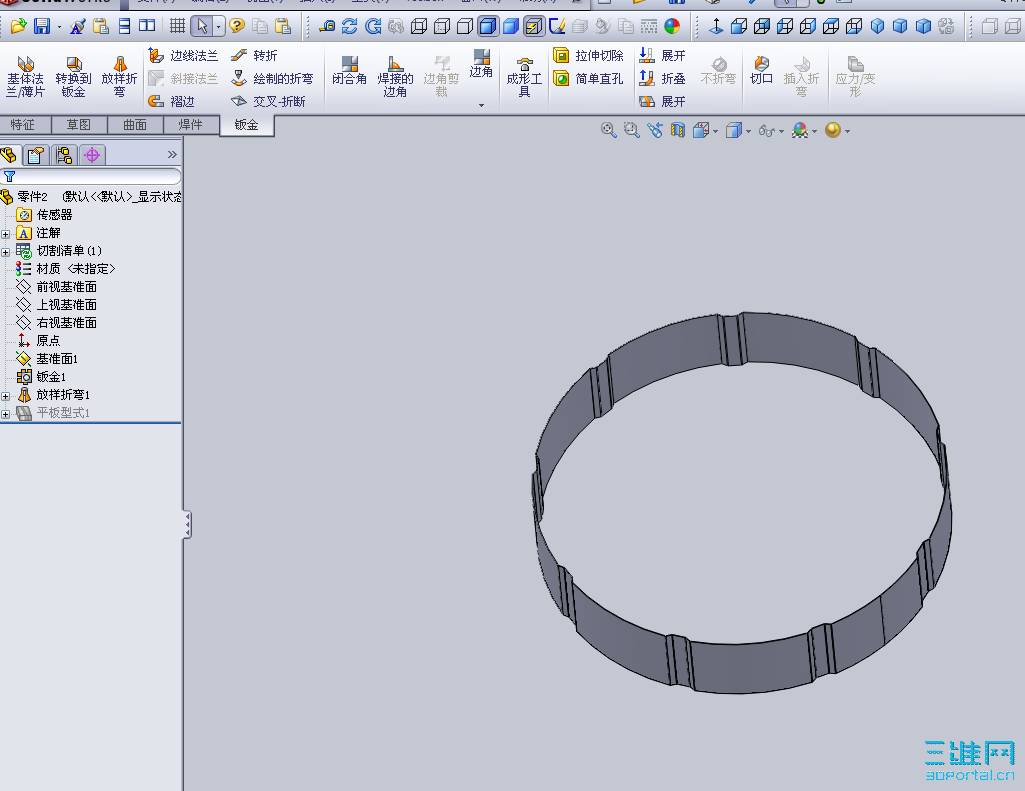Open View Orientation dropdown
This screenshot has width=1025, height=791.
(x=716, y=131)
